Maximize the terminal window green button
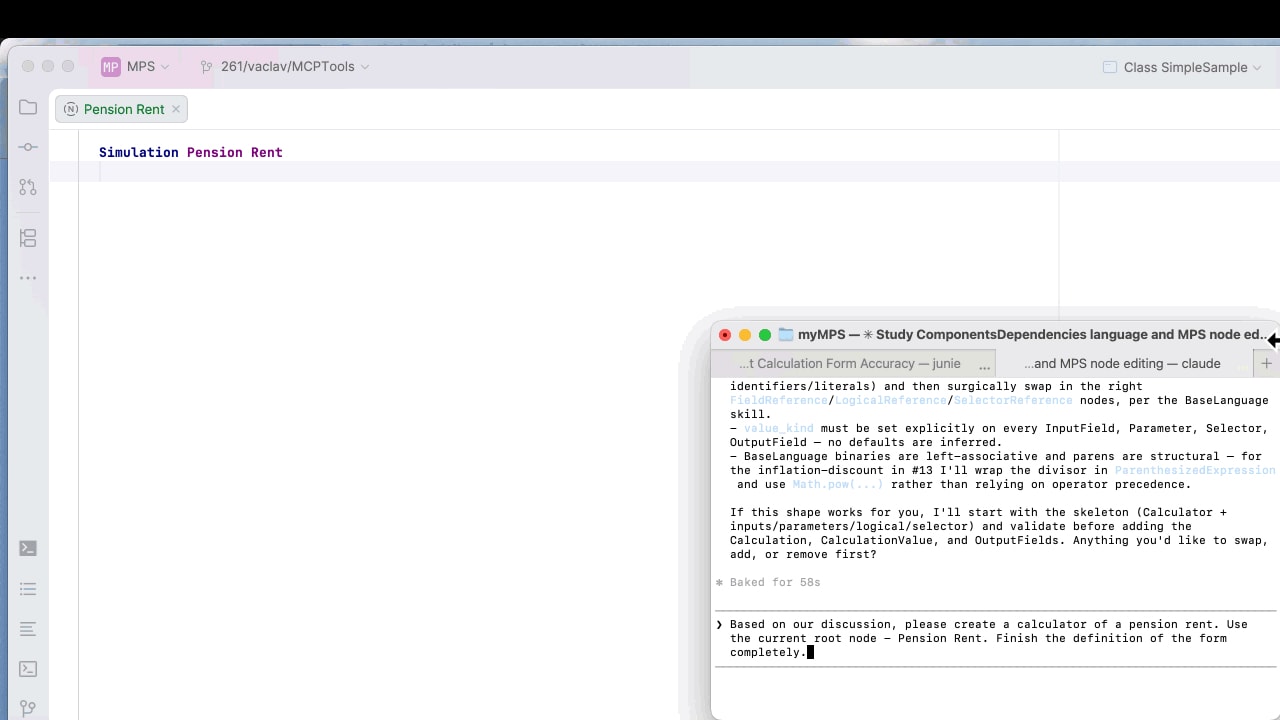Screen dimensions: 1280x720 [x=765, y=335]
